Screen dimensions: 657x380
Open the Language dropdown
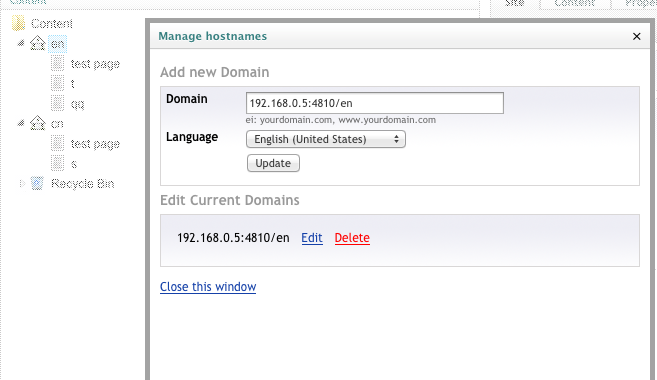(x=326, y=139)
